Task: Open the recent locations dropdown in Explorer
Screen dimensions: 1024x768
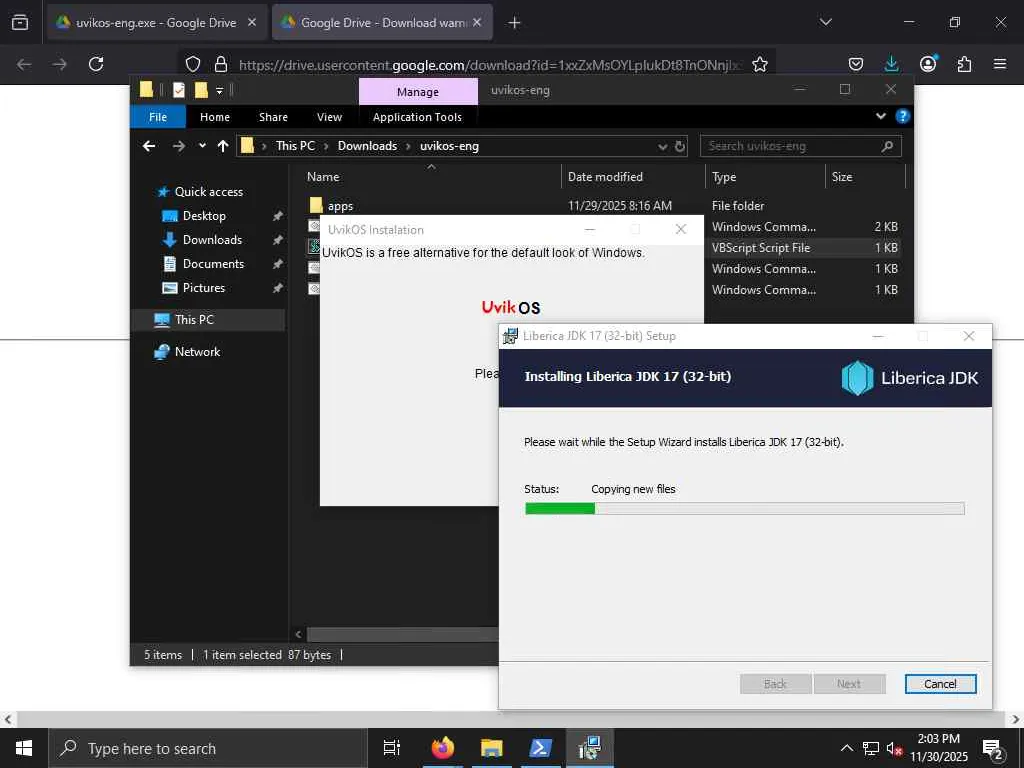Action: pos(202,146)
